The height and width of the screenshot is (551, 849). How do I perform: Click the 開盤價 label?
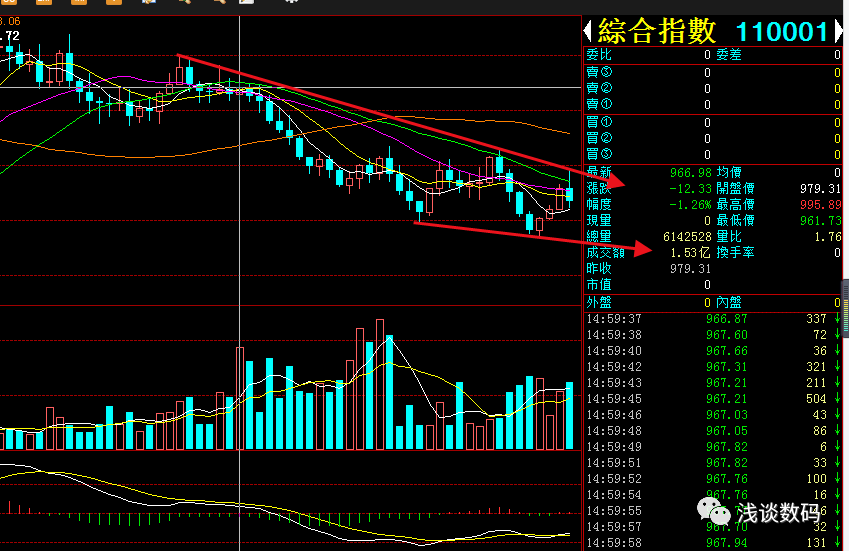735,188
